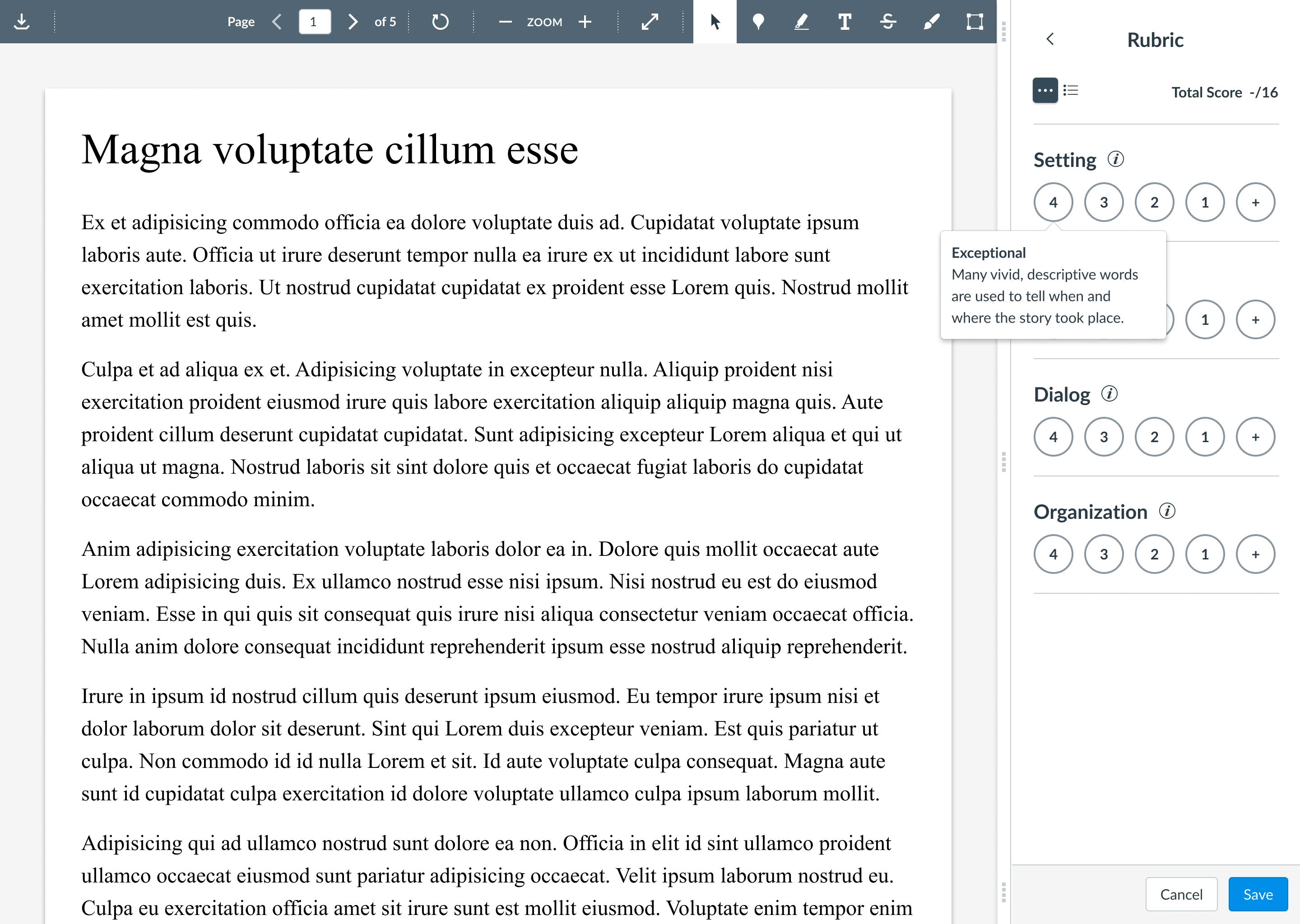Select the highlight annotation tool

point(801,22)
